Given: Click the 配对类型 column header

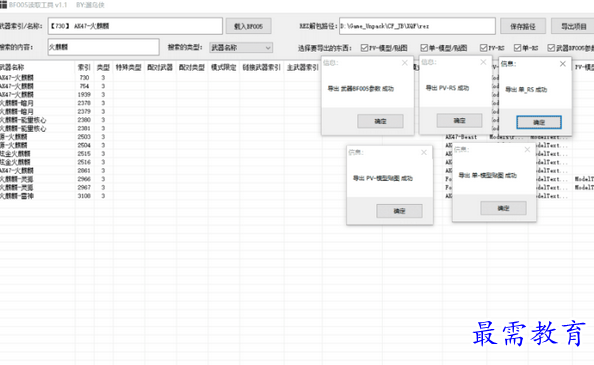Looking at the screenshot, I should [x=192, y=67].
